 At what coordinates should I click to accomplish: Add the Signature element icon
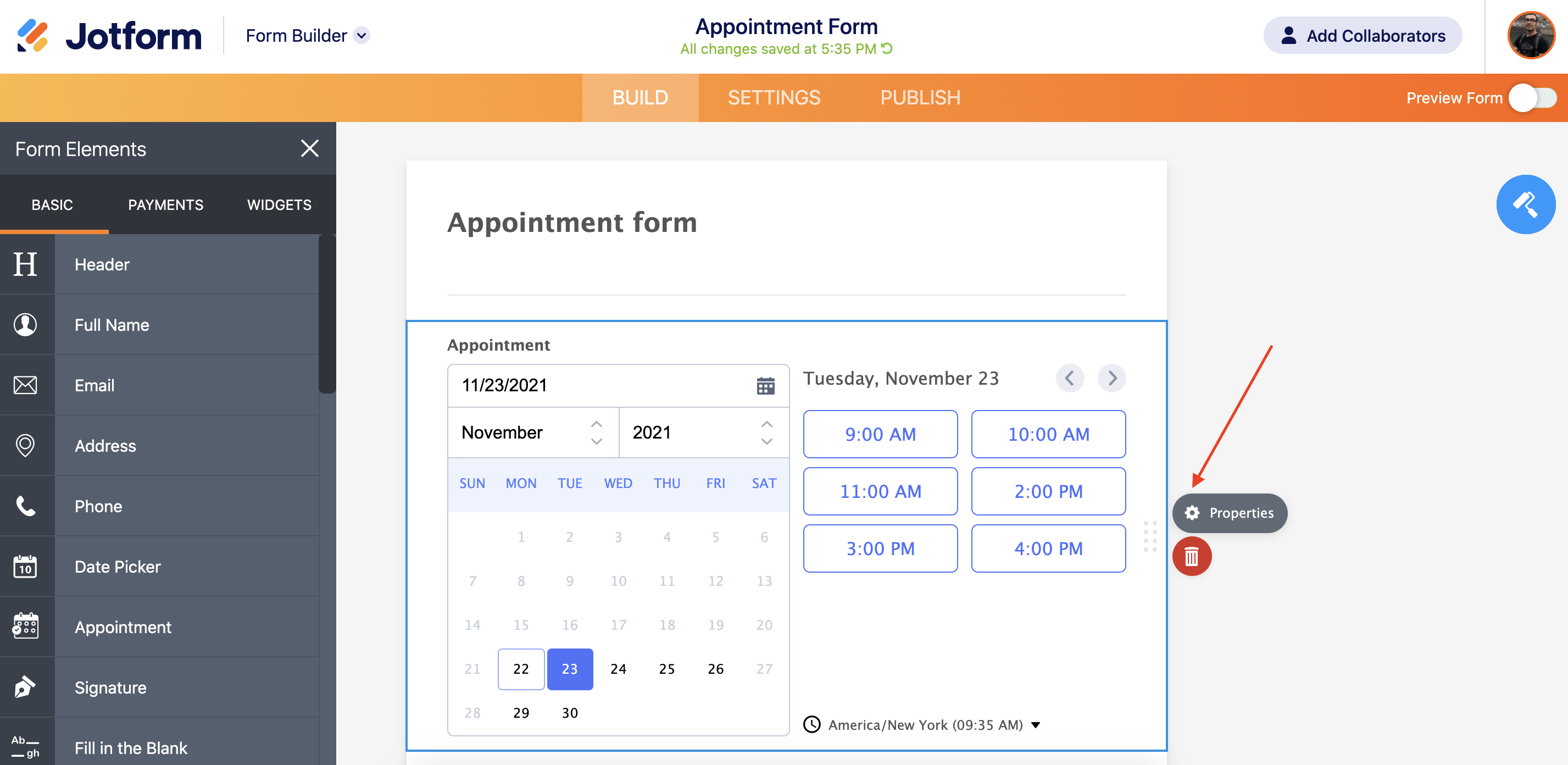point(26,687)
